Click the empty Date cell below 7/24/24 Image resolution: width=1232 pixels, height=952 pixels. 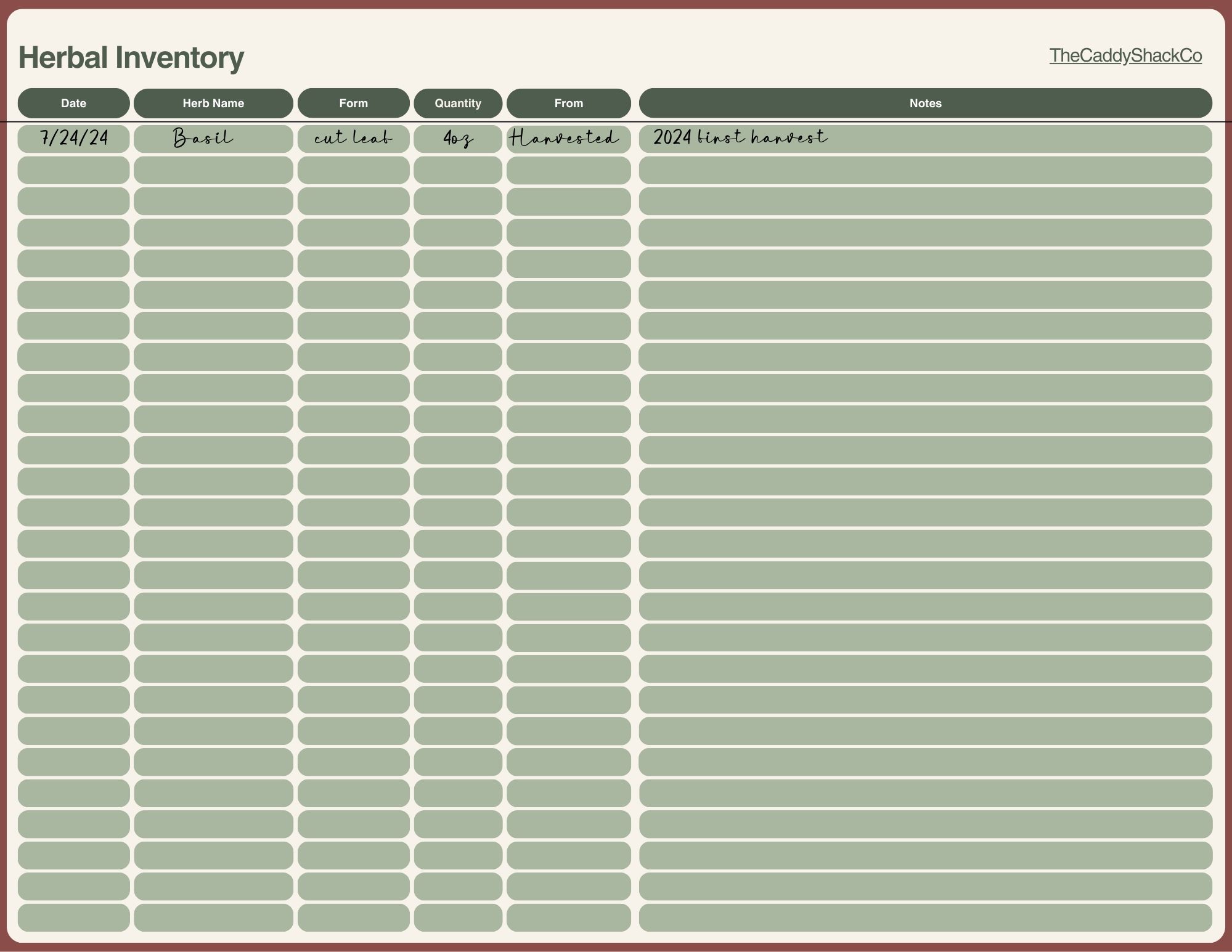[73, 170]
